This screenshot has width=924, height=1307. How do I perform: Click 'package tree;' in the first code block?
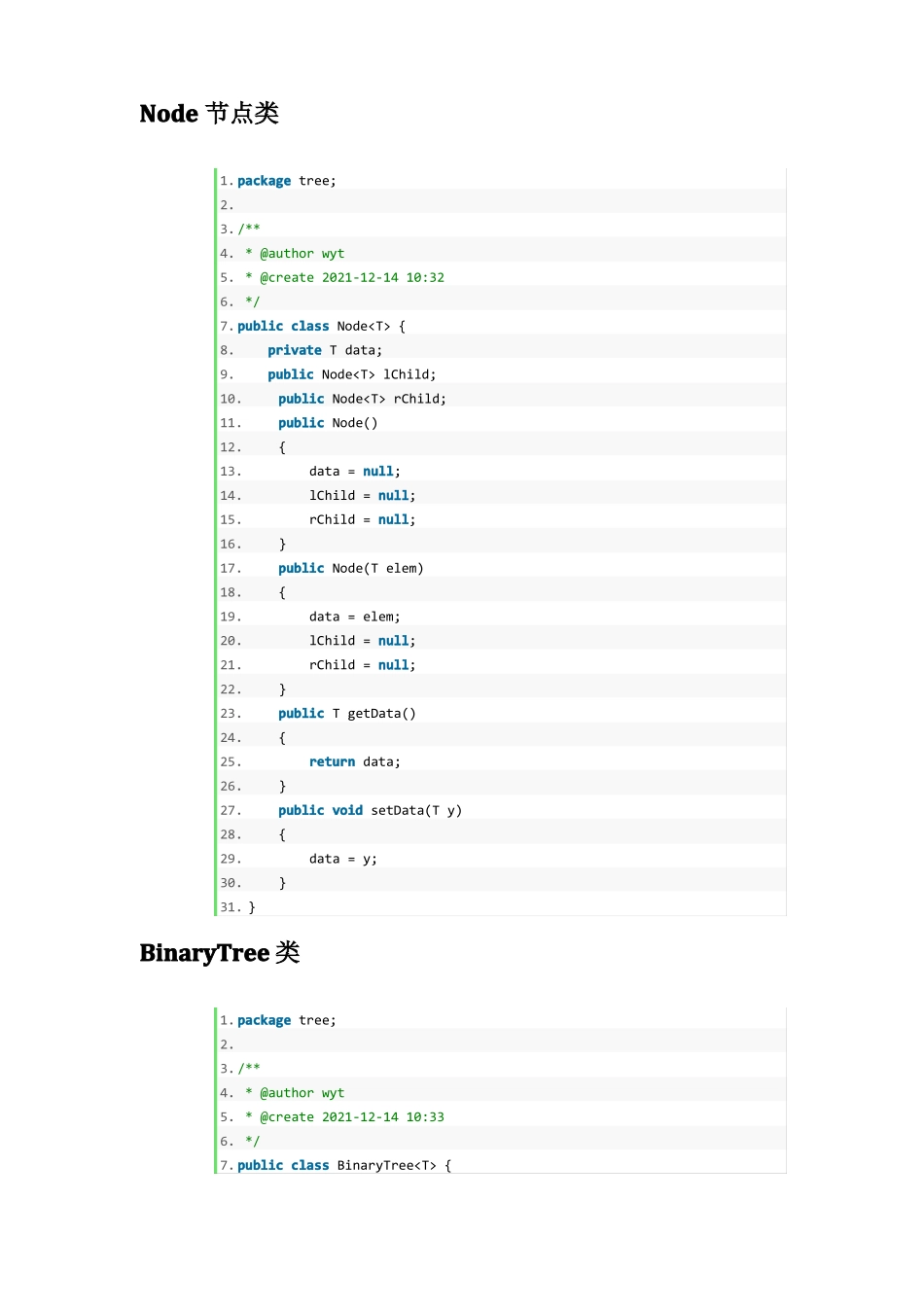[287, 181]
